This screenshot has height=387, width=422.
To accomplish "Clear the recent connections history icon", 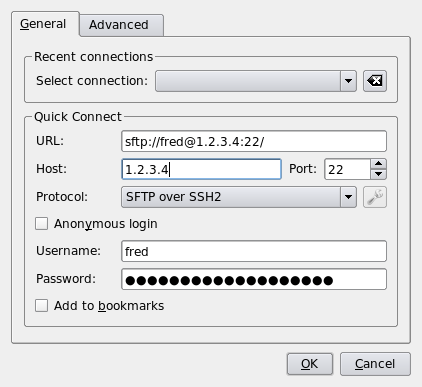I will [375, 81].
